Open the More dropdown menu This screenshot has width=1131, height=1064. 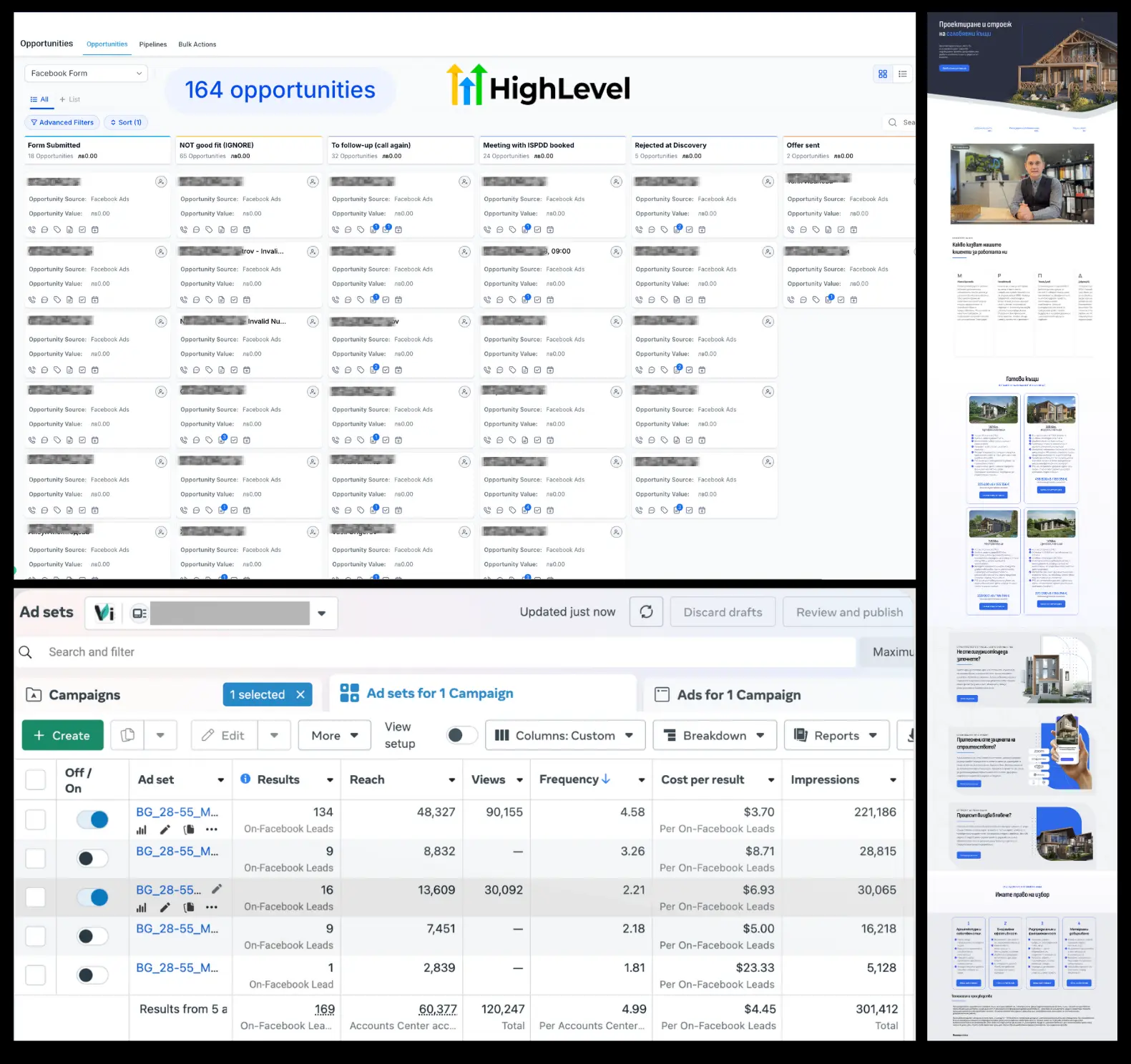(x=334, y=735)
